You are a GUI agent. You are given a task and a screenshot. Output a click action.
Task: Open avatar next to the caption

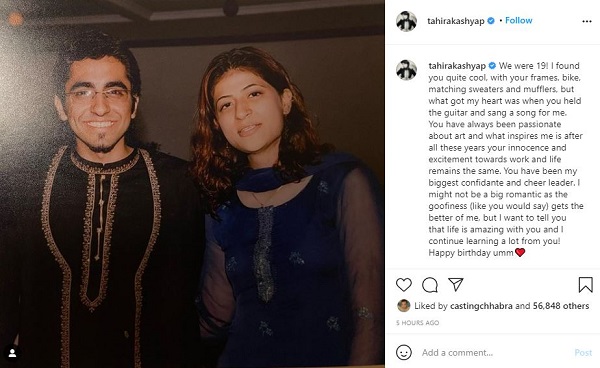coord(406,70)
